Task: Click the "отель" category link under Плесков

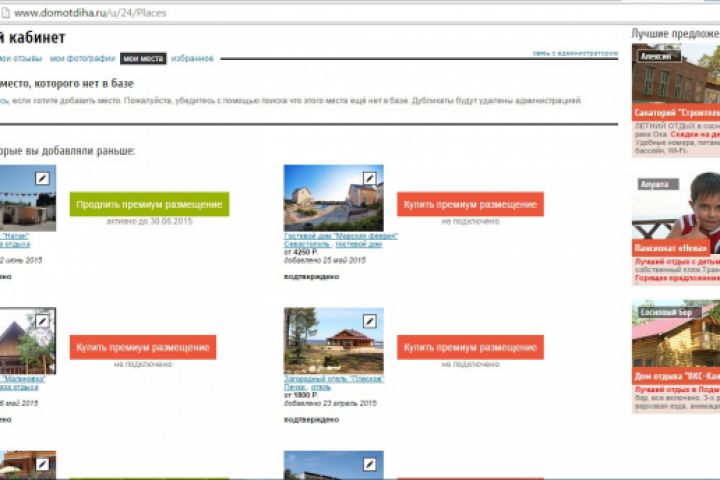Action: 321,387
